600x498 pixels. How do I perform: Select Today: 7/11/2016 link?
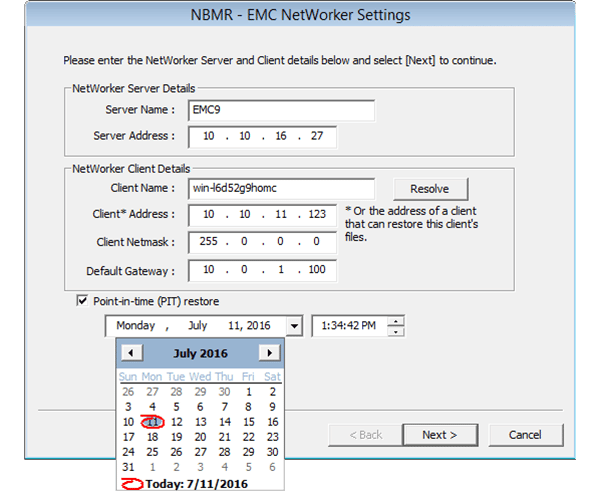196,484
